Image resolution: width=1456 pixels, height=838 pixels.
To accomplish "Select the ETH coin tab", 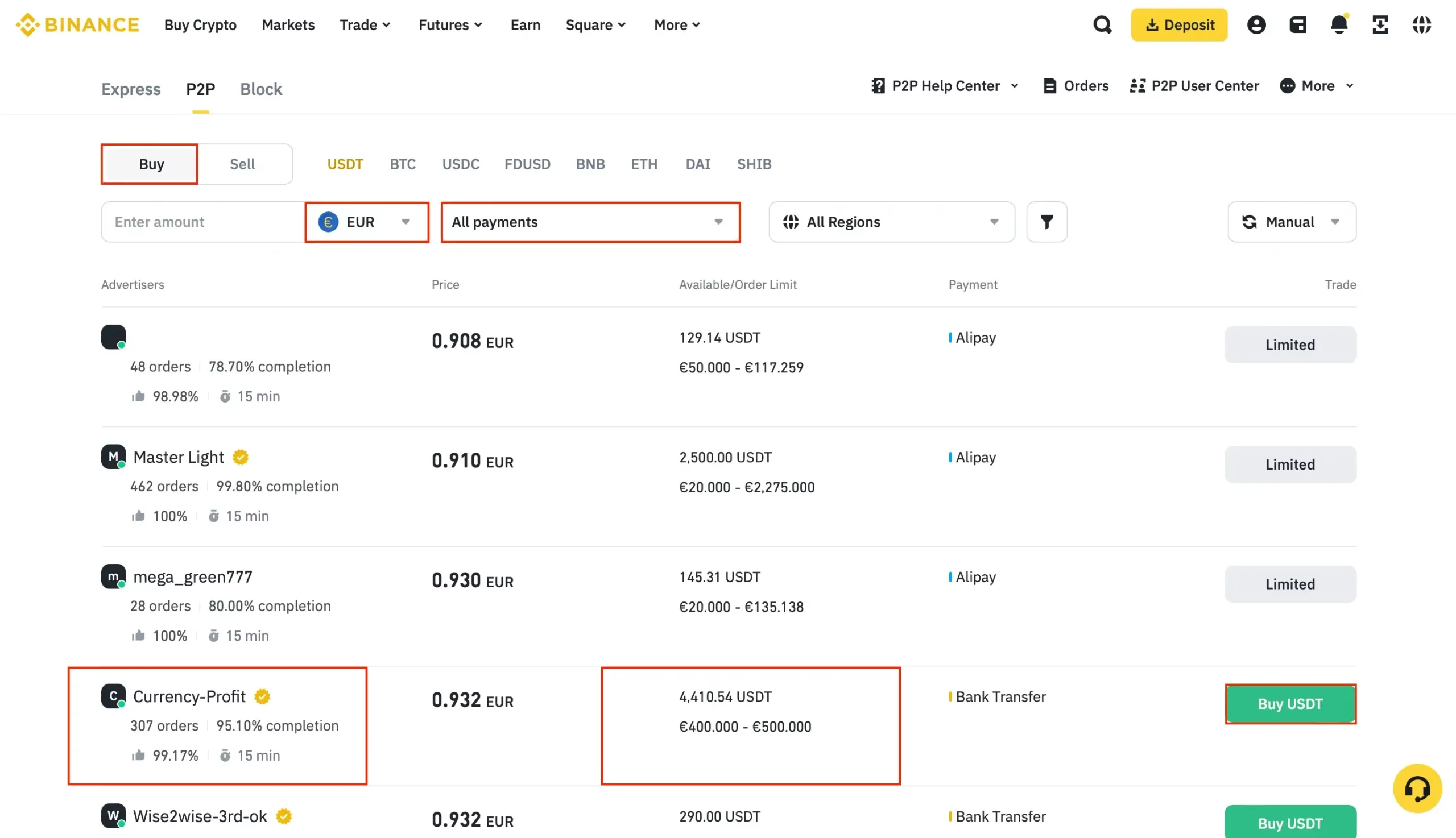I will [x=644, y=164].
